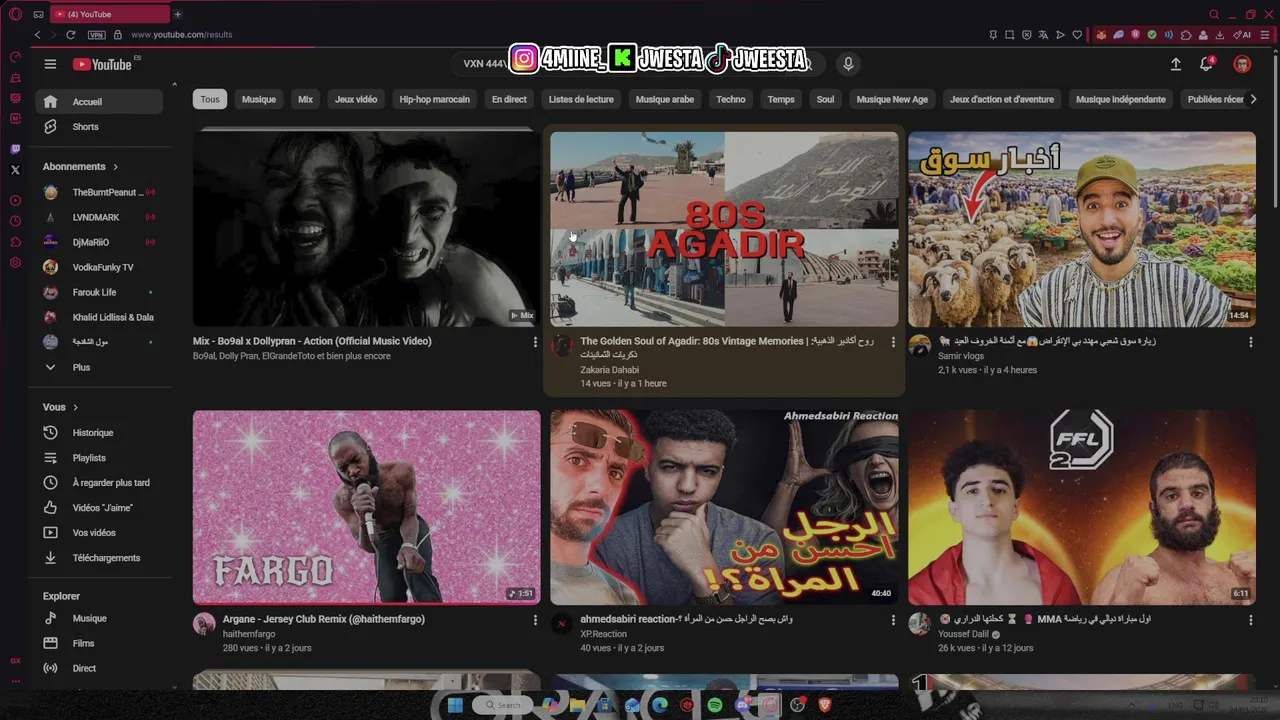The image size is (1280, 720).
Task: Expand the Abonnements section chevron
Action: (115, 167)
